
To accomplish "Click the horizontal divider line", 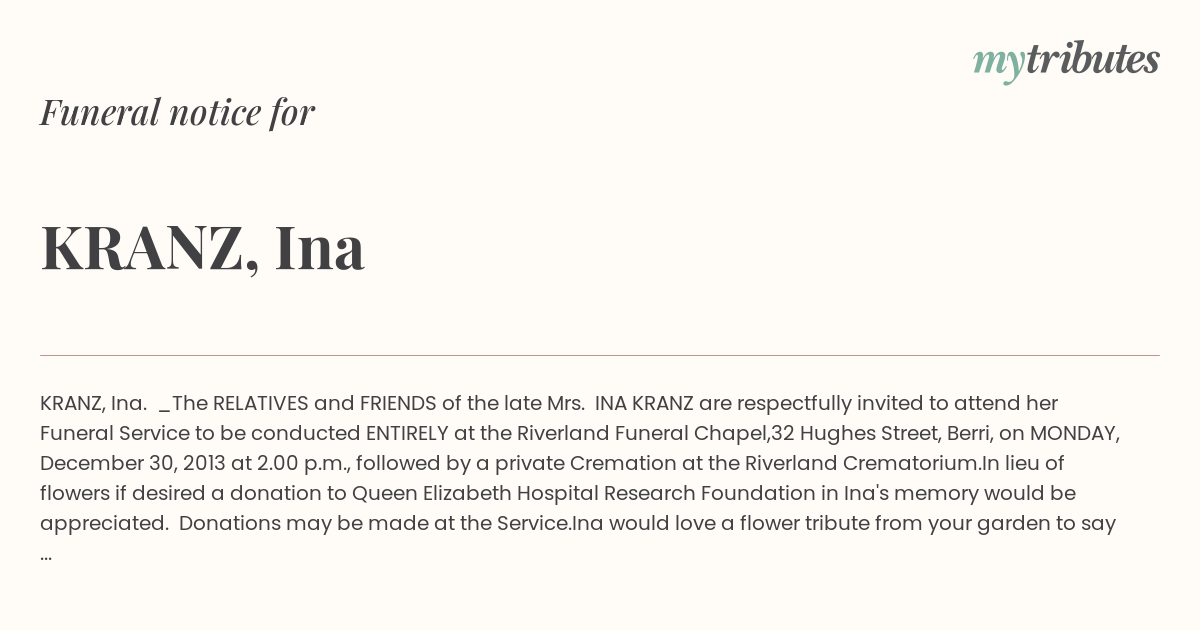I will (600, 355).
